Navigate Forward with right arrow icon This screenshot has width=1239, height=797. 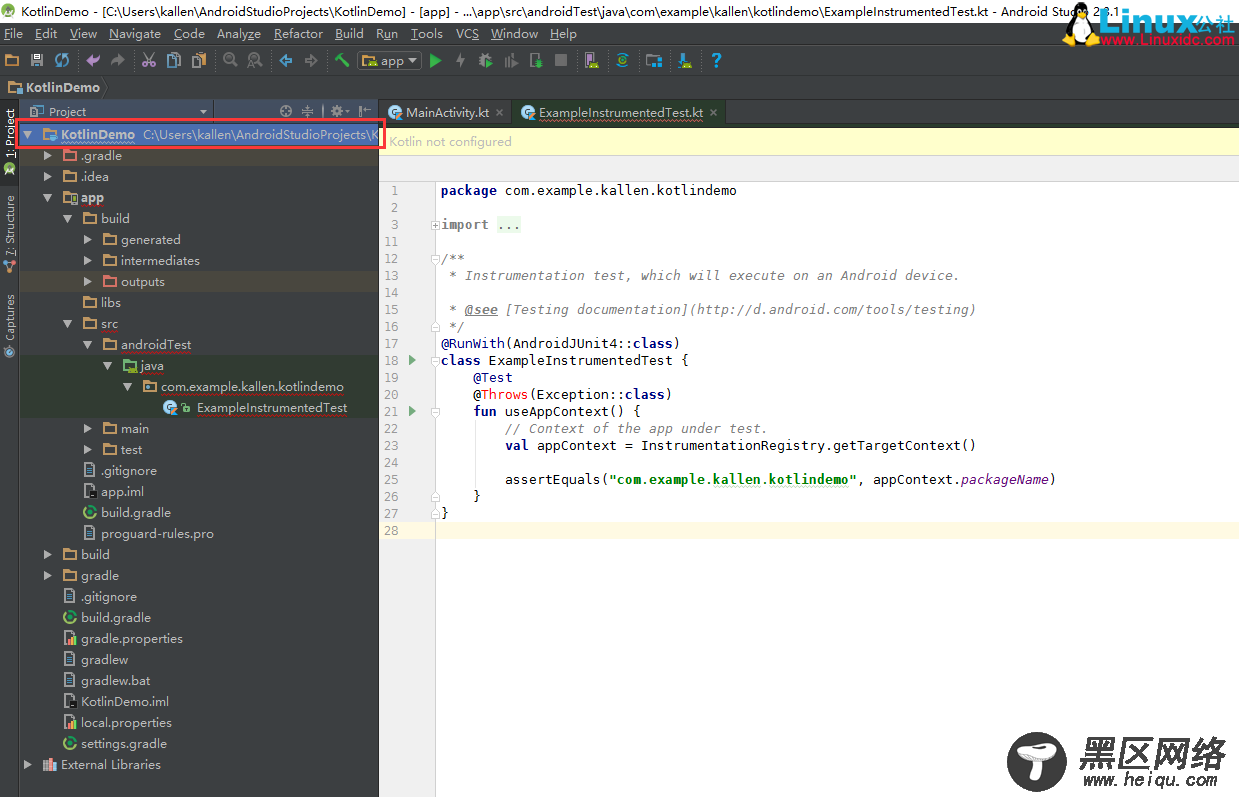tap(311, 61)
